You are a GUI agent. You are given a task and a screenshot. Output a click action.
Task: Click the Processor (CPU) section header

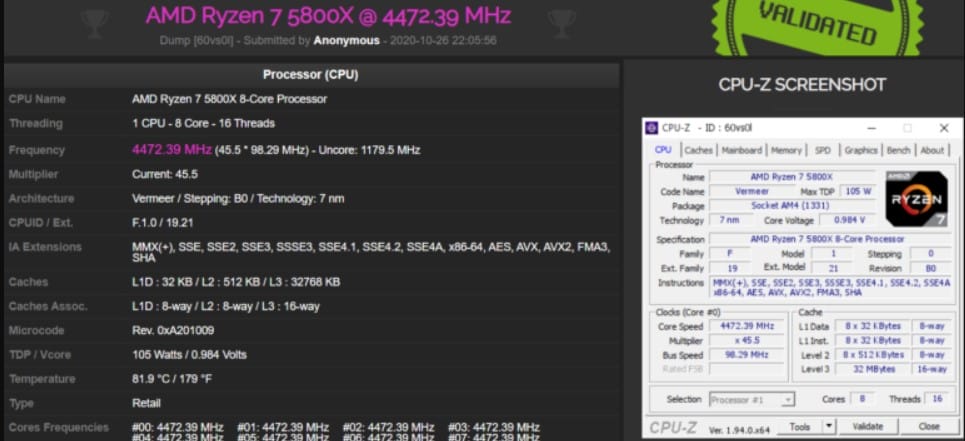coord(311,74)
